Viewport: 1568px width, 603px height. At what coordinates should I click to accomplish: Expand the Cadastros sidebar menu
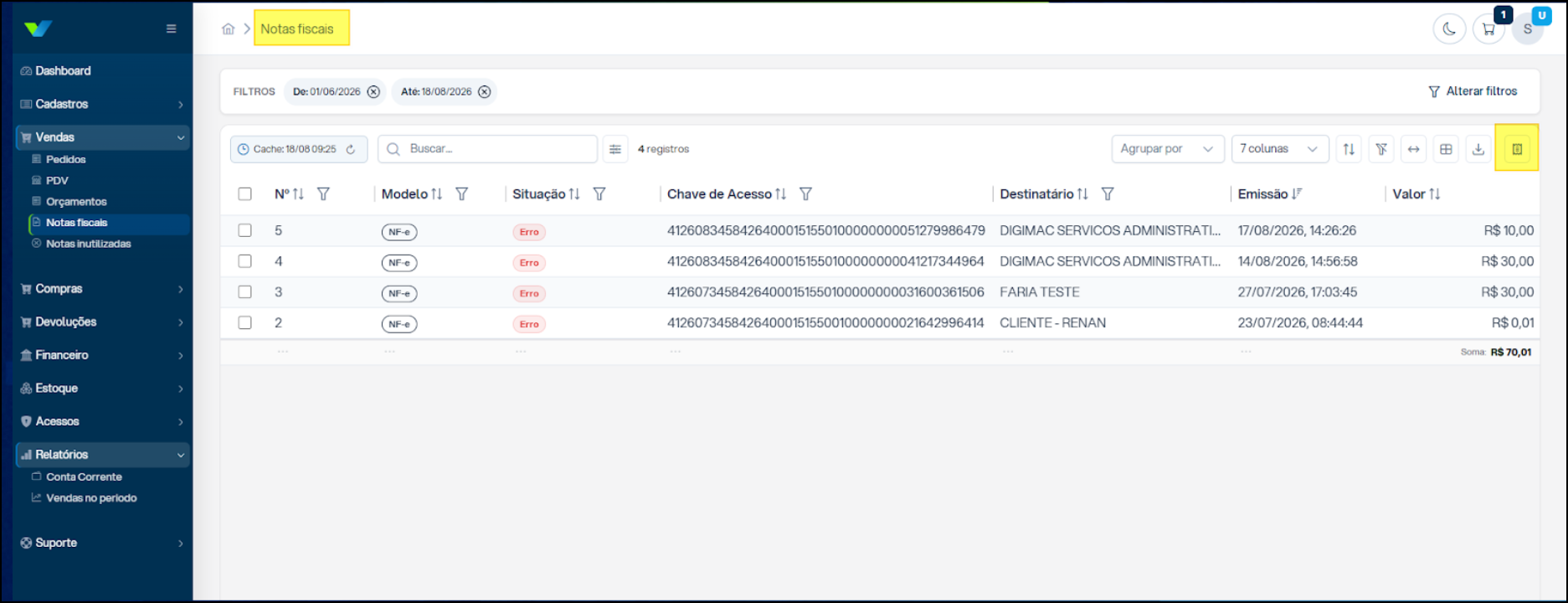pyautogui.click(x=103, y=104)
